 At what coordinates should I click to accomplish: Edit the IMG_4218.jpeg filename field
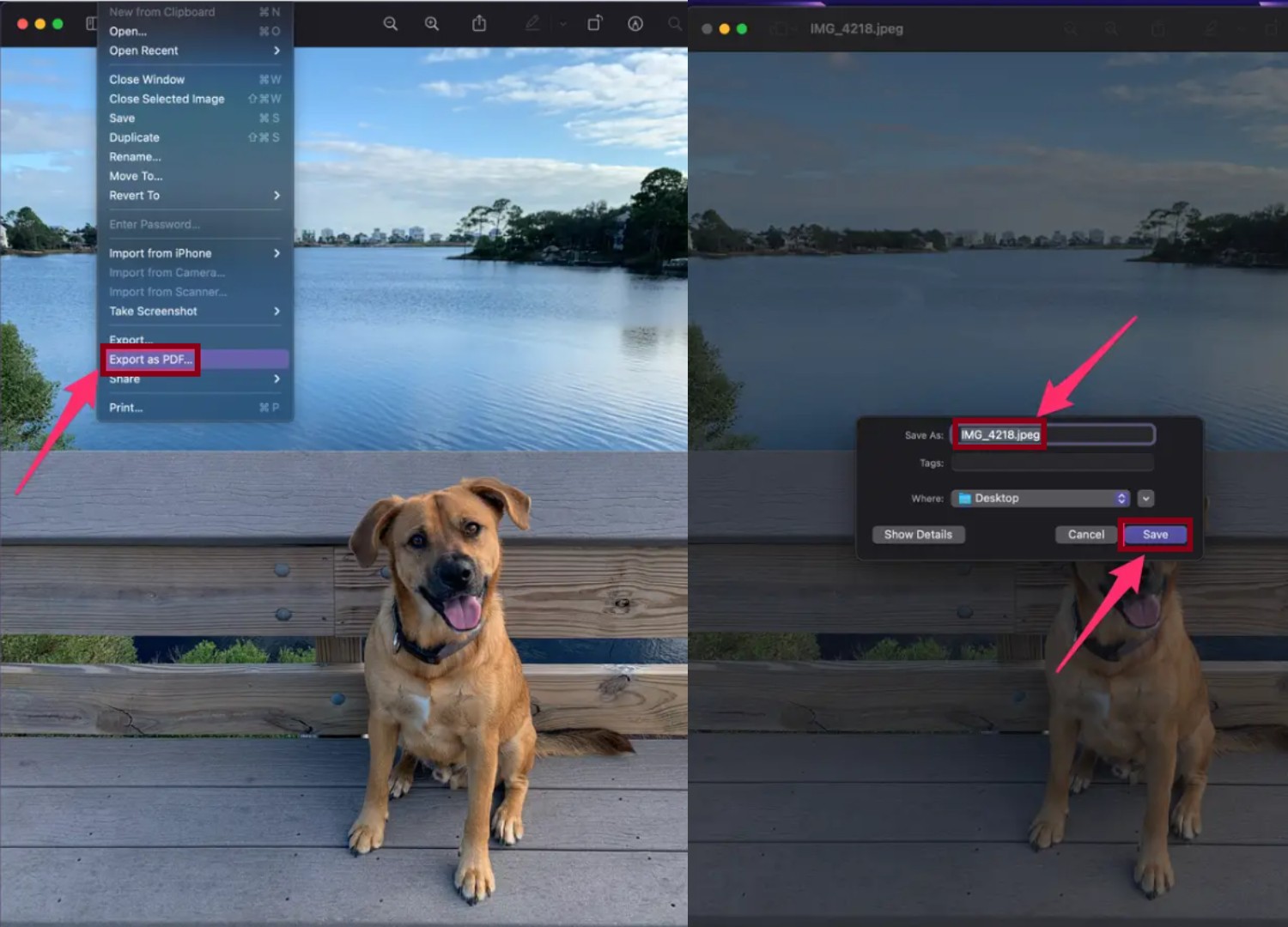tap(1052, 434)
